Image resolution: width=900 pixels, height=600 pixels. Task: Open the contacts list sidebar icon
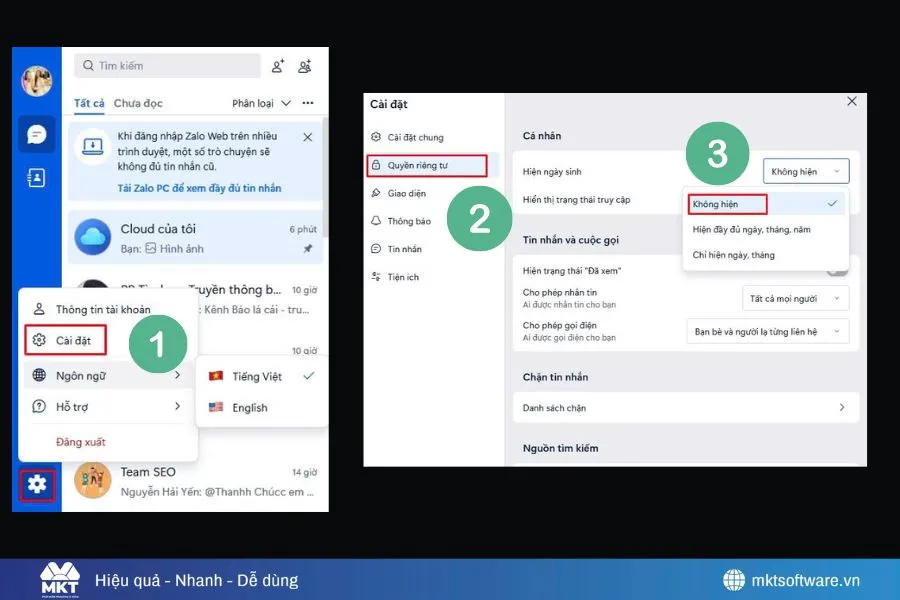click(x=37, y=178)
